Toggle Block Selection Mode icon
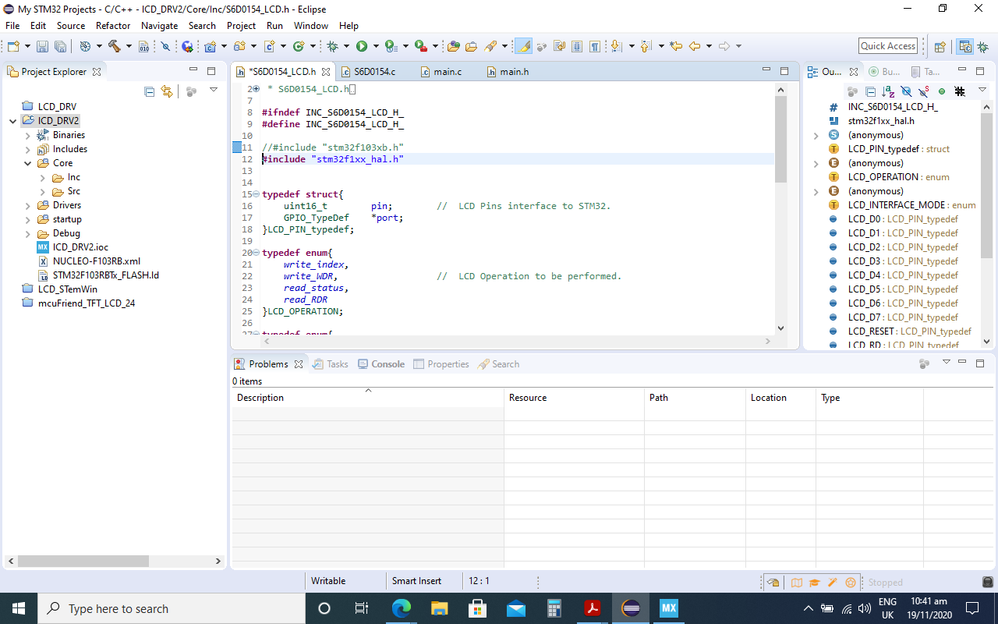 pos(577,46)
